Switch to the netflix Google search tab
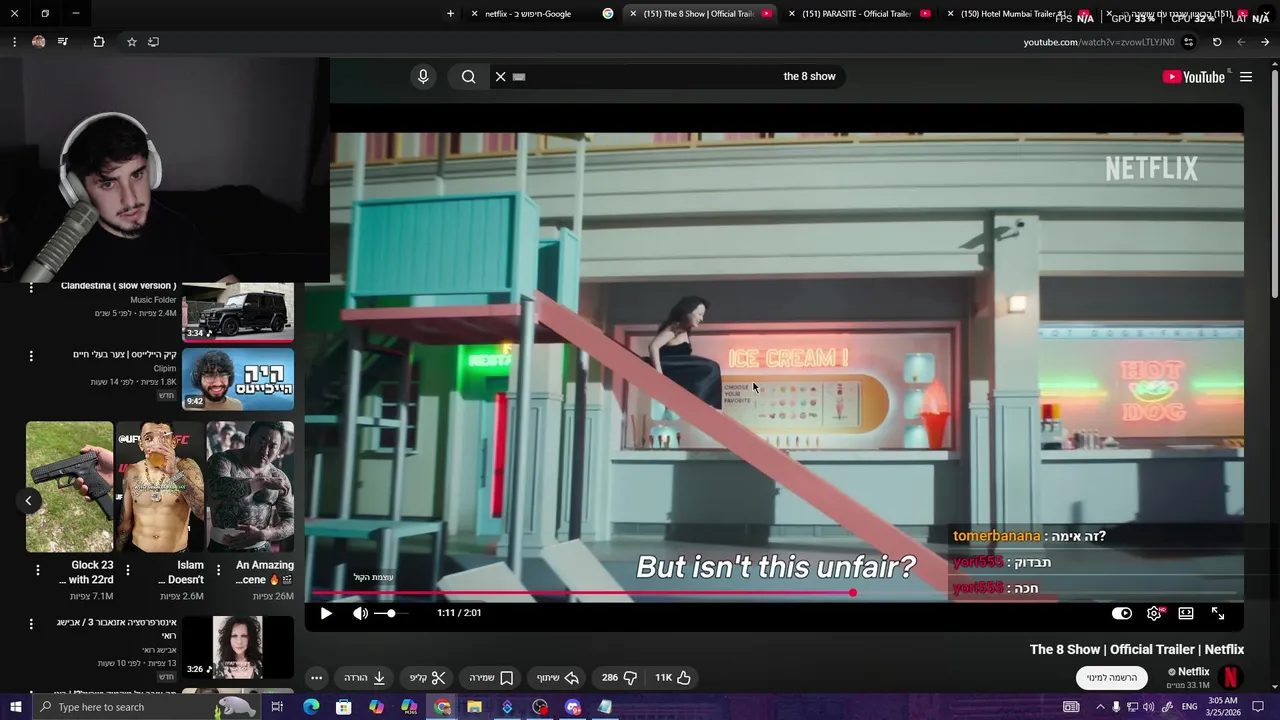 coord(540,14)
